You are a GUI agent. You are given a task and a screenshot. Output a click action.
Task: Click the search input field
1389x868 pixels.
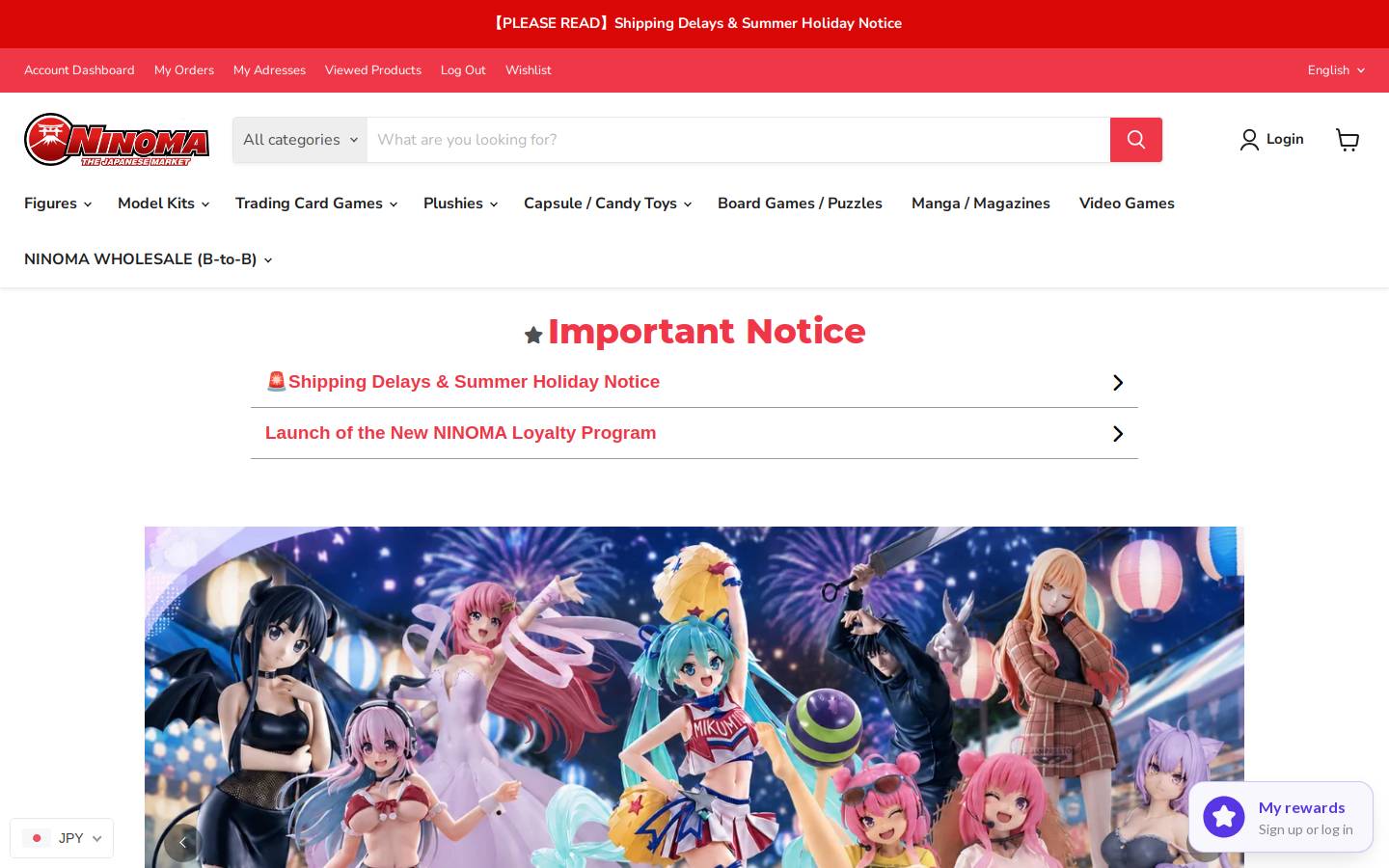[739, 140]
